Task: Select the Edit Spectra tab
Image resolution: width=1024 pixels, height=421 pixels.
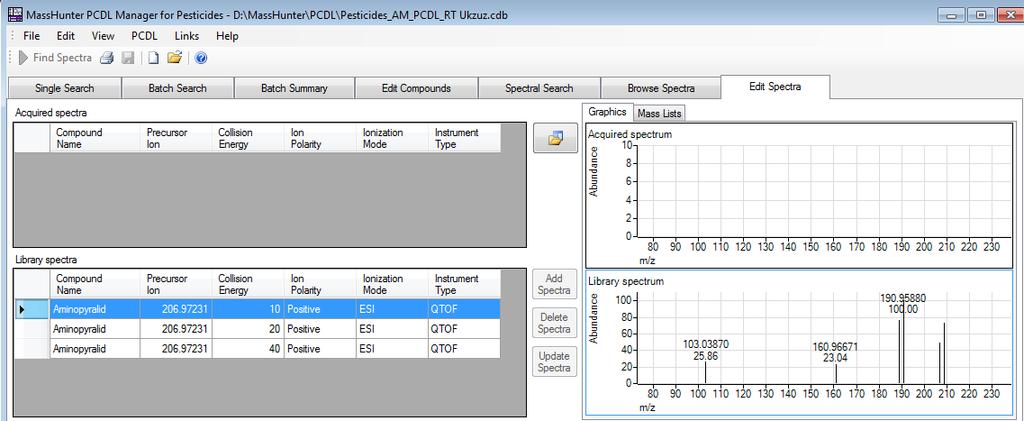Action: point(775,86)
